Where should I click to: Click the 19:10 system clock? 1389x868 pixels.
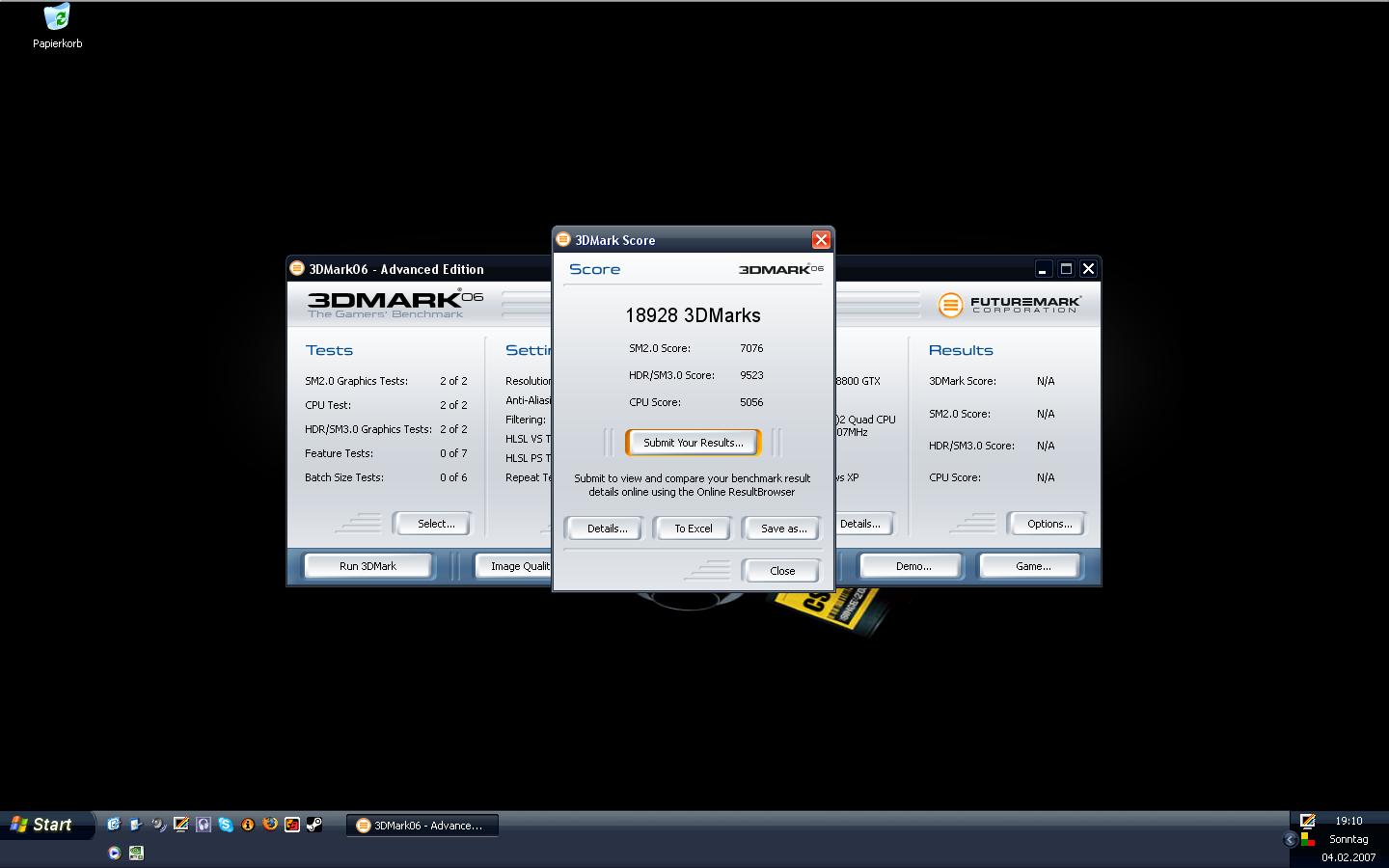[1348, 821]
